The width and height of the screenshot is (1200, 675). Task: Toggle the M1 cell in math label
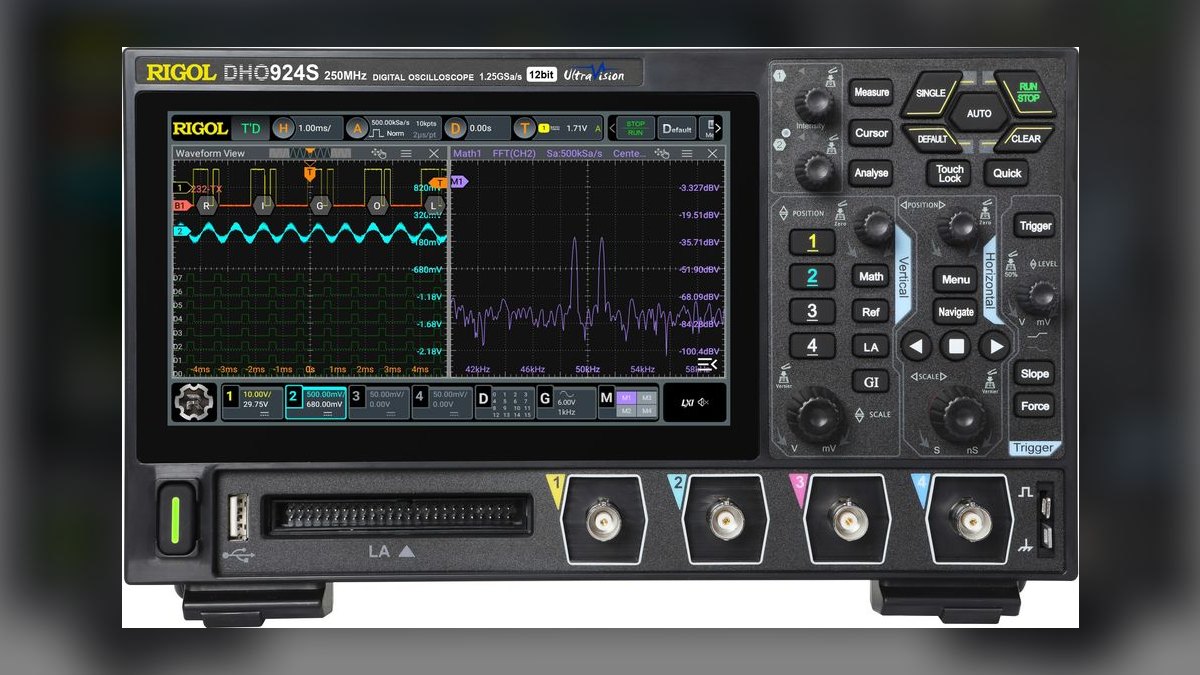tap(626, 397)
